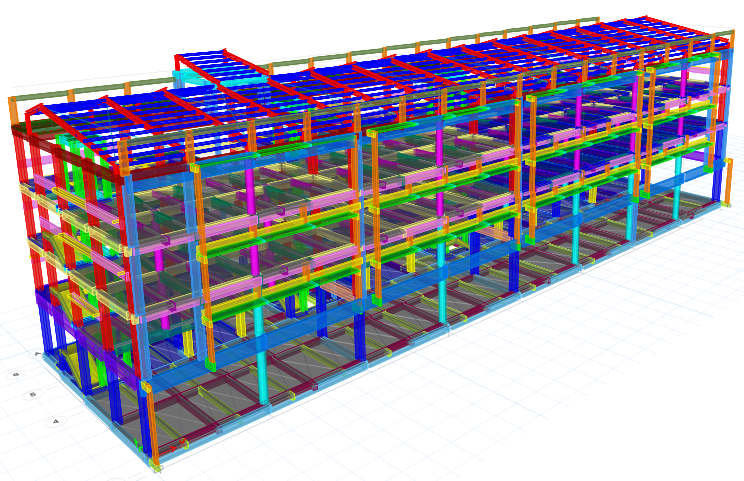Select grid bubble labeled B

pos(17,374)
